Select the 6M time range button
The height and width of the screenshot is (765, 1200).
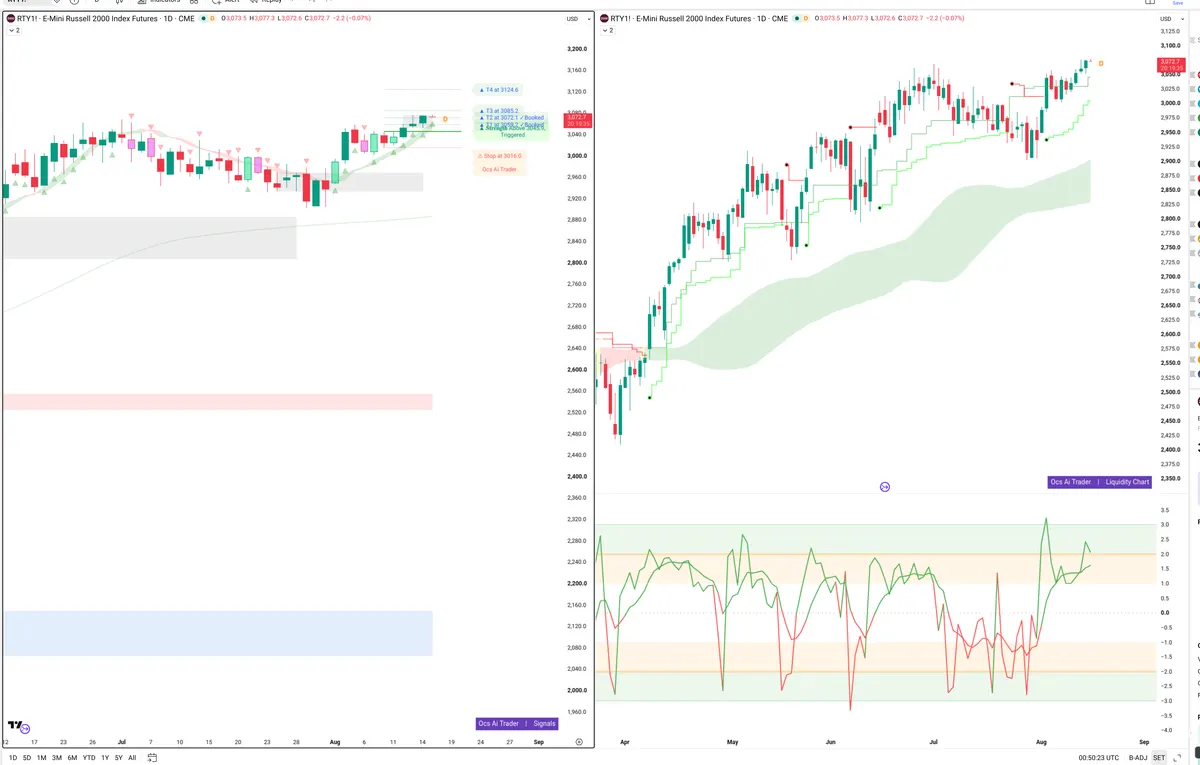click(72, 758)
